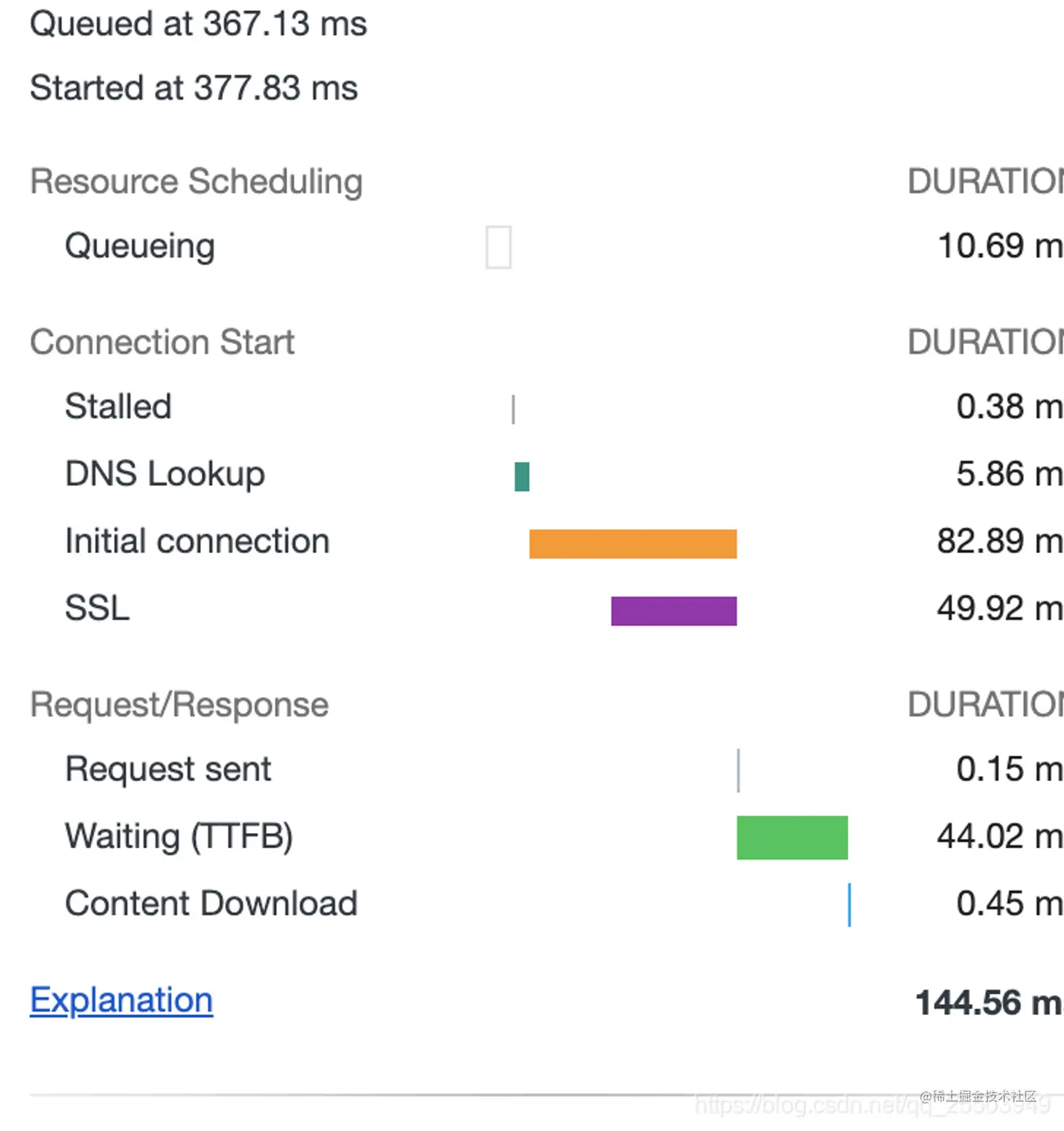Image resolution: width=1064 pixels, height=1131 pixels.
Task: Click the 'Content Download' row label
Action: point(211,904)
